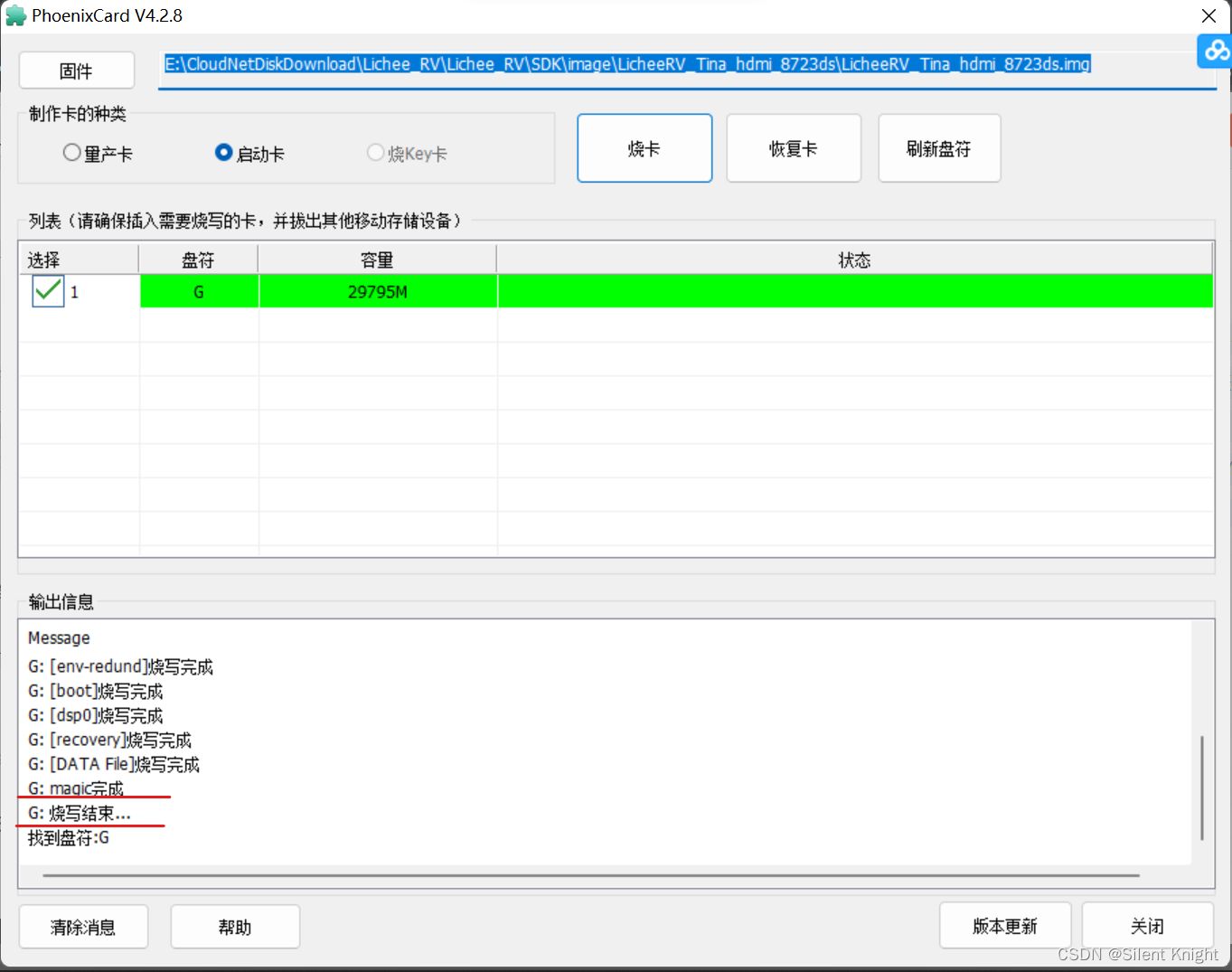This screenshot has width=1232, height=972.
Task: Toggle the checkbox for drive row 1
Action: [x=48, y=291]
